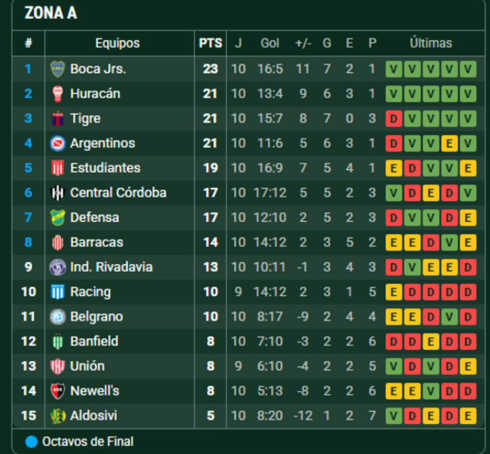Open the Estudiantes striped shield icon

(57, 168)
